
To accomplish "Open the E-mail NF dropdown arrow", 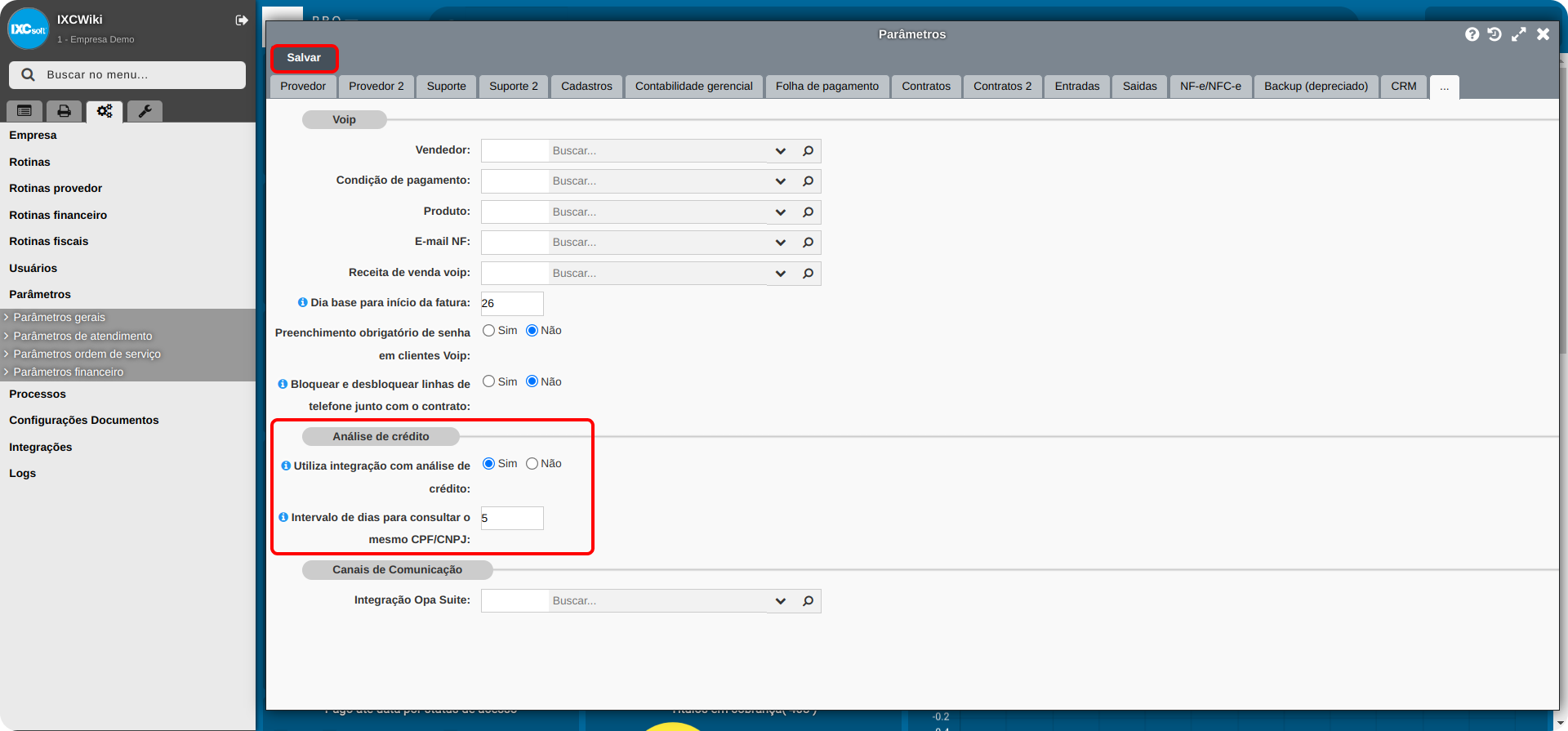I will click(x=781, y=243).
